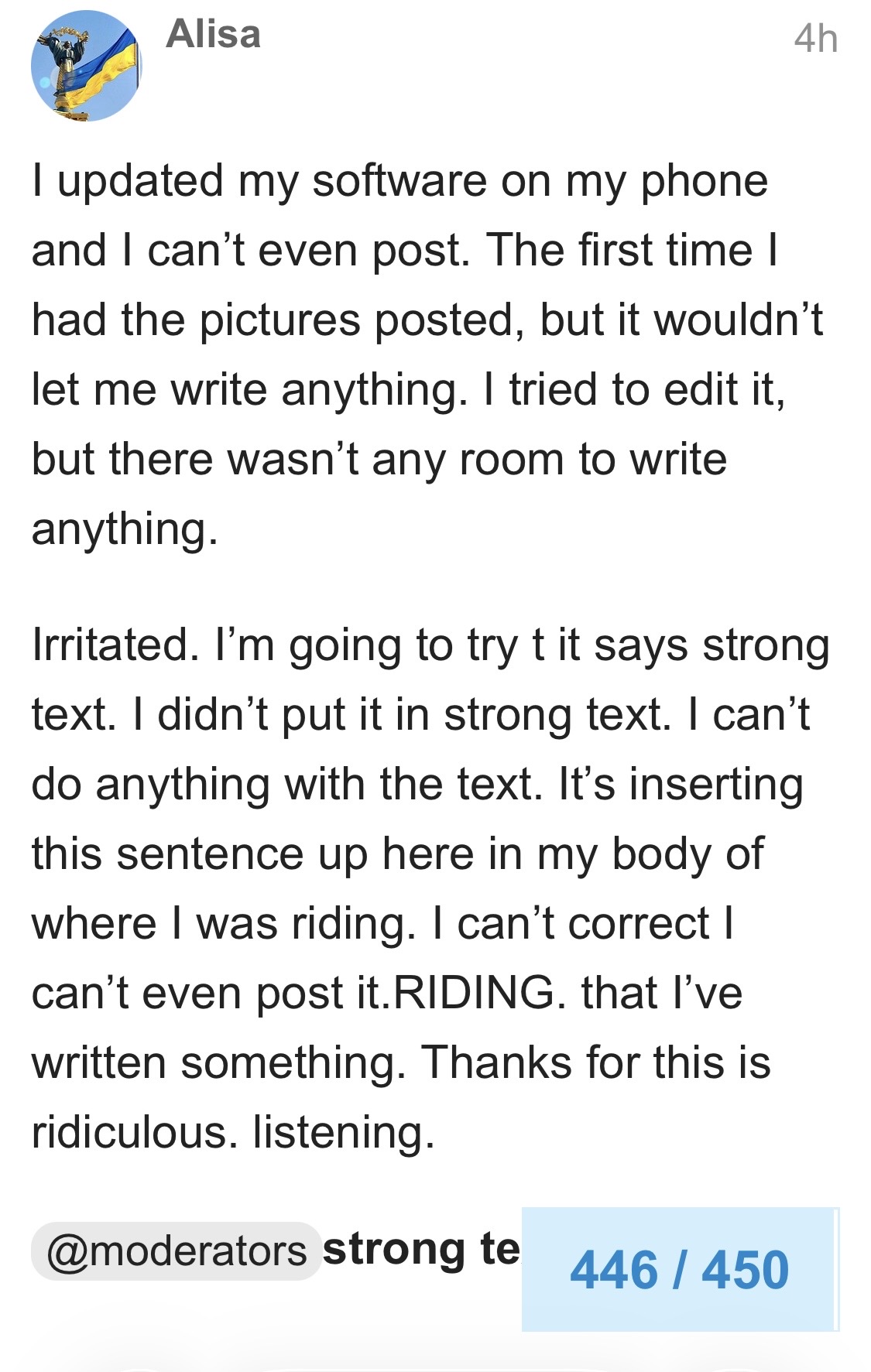Tap the 446 / 450 post counter
871x1372 pixels.
[679, 1270]
